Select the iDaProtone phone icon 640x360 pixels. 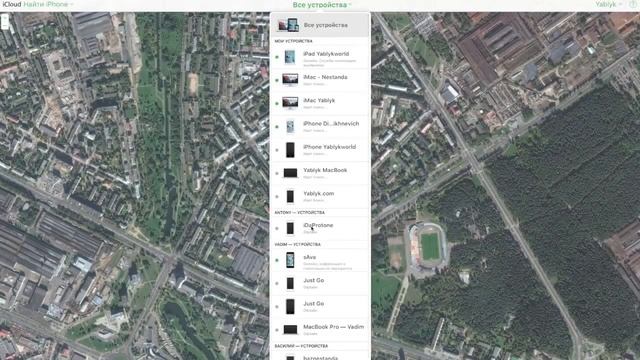pos(290,228)
